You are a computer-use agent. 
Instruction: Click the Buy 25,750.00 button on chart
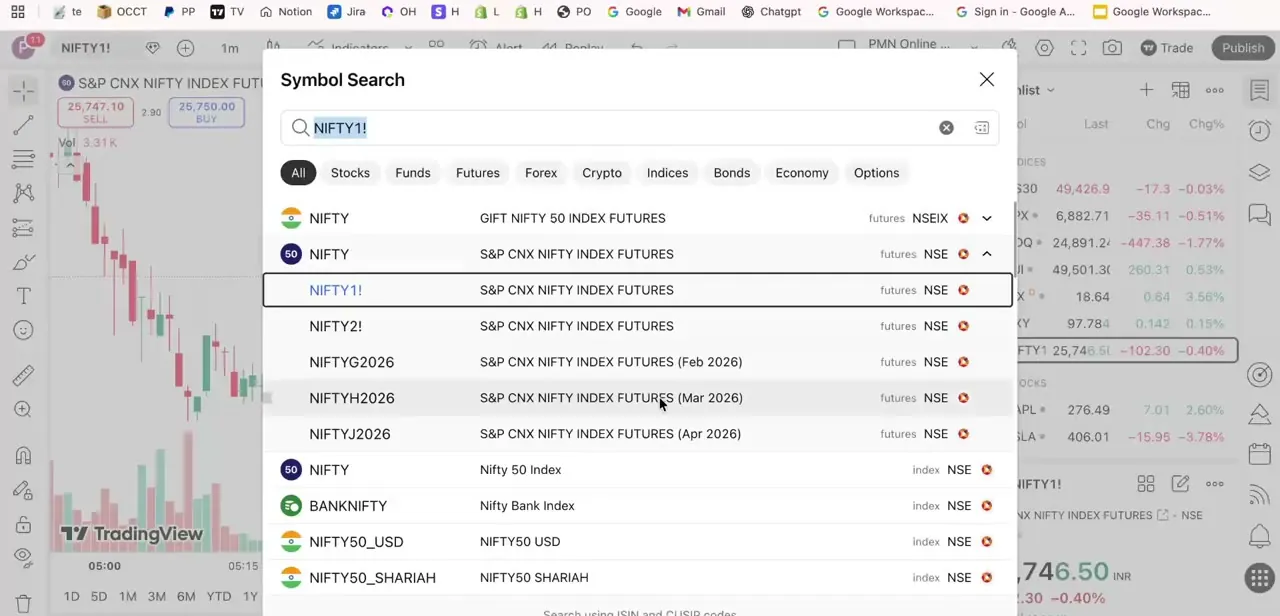click(x=207, y=112)
